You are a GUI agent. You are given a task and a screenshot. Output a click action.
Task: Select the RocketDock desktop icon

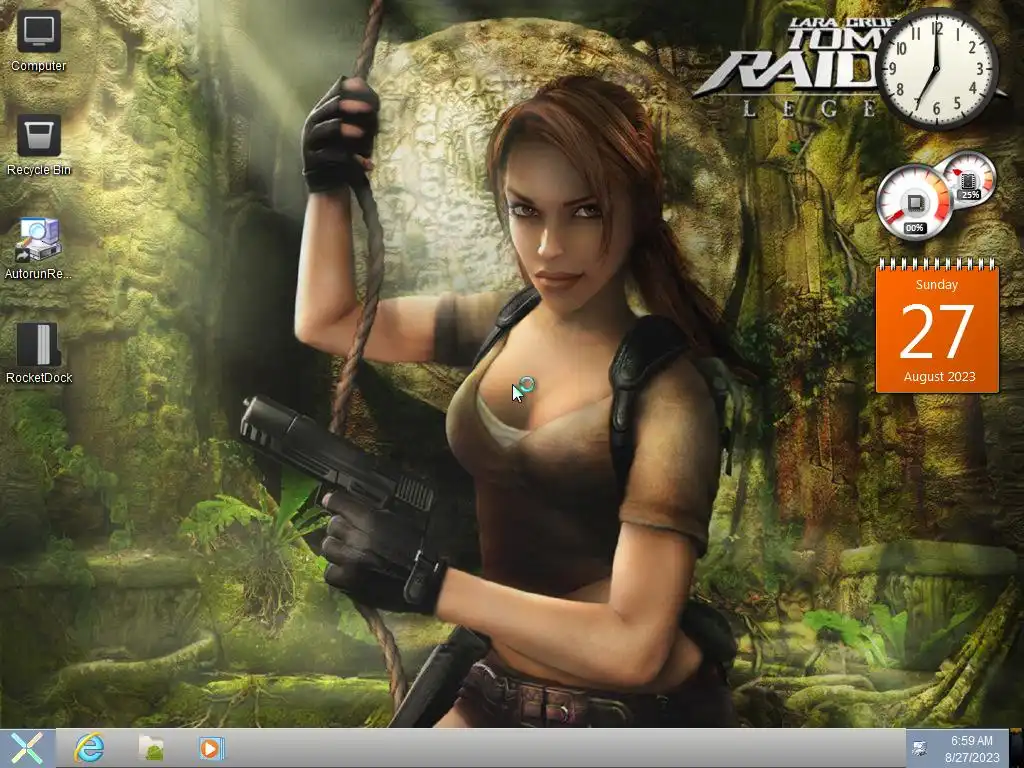(x=39, y=353)
